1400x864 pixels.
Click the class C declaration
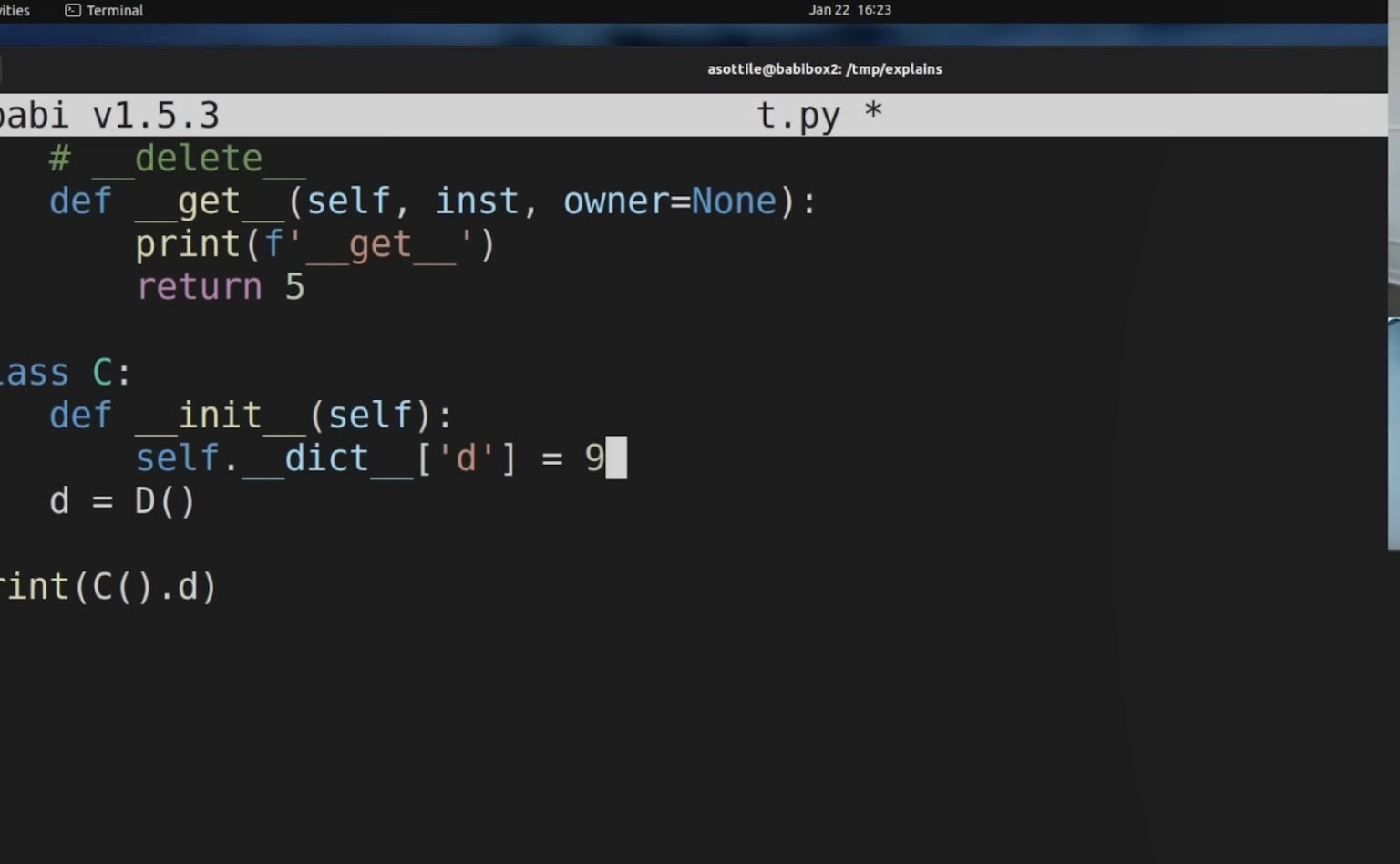(x=64, y=371)
